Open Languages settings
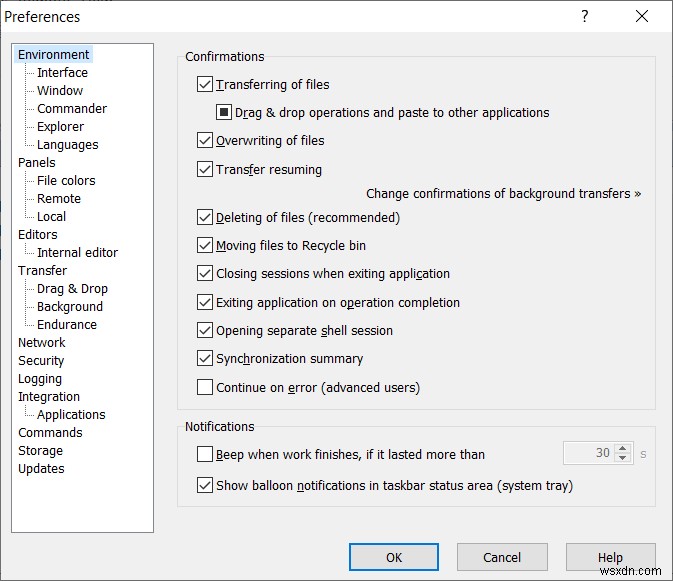Image resolution: width=673 pixels, height=581 pixels. (x=68, y=145)
